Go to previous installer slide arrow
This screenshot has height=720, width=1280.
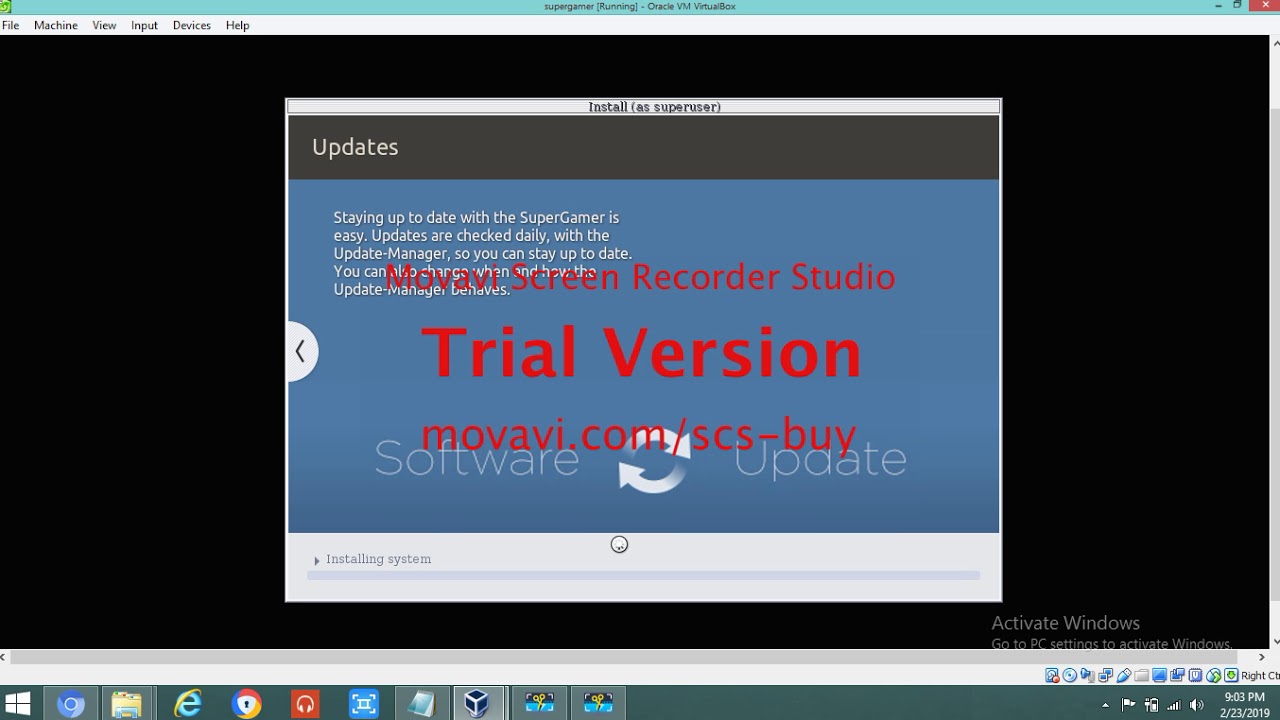(301, 351)
